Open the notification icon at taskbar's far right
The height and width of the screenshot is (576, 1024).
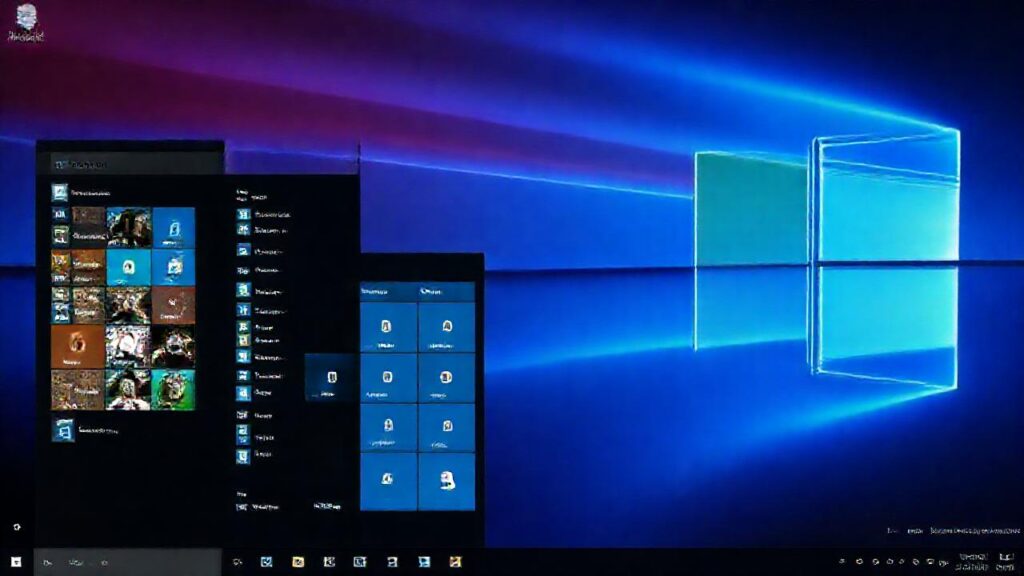pyautogui.click(x=1006, y=562)
